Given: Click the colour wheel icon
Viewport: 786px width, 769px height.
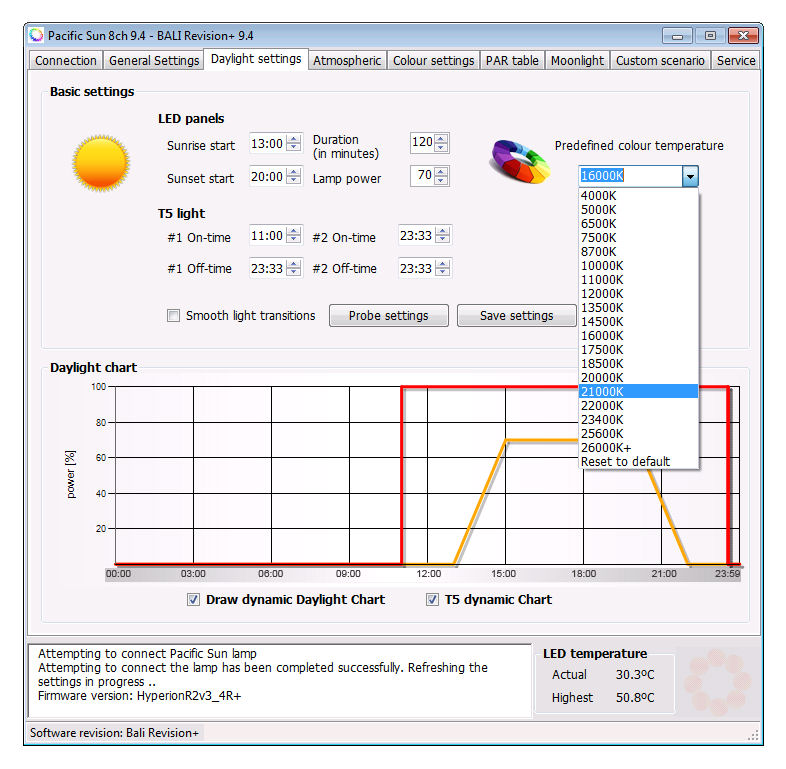Looking at the screenshot, I should (x=519, y=160).
